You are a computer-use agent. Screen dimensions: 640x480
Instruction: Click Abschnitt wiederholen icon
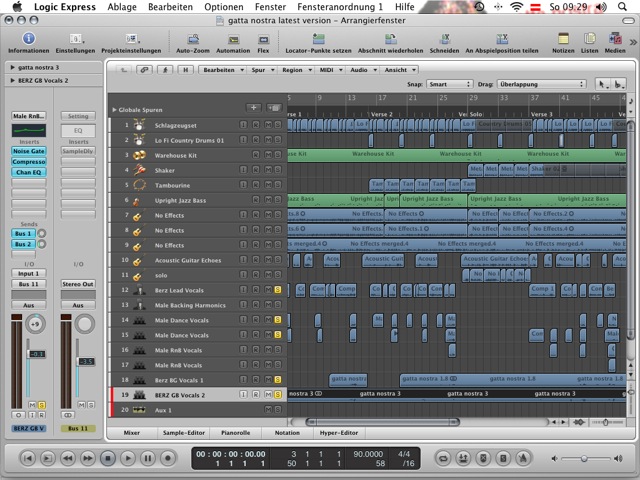click(x=391, y=39)
